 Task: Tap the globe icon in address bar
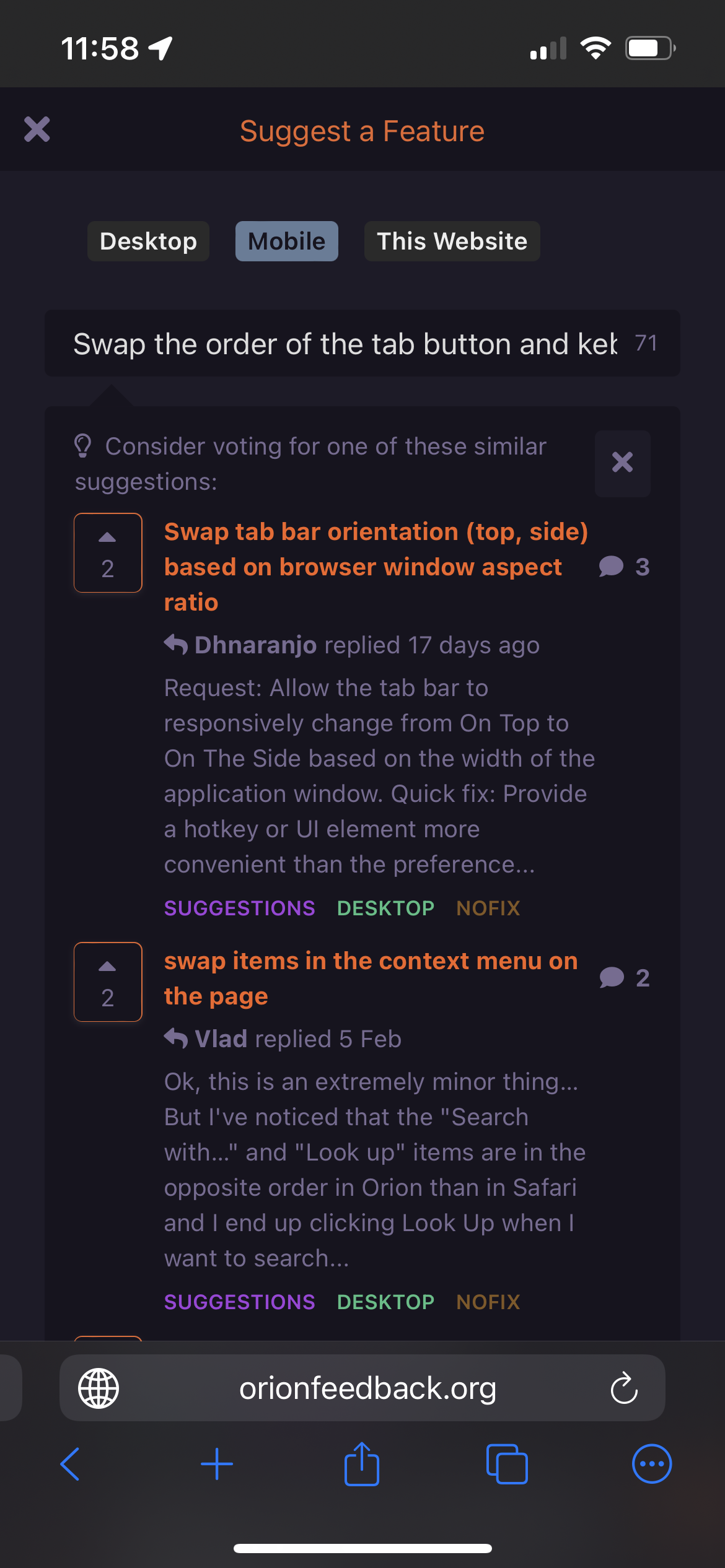click(x=99, y=1388)
